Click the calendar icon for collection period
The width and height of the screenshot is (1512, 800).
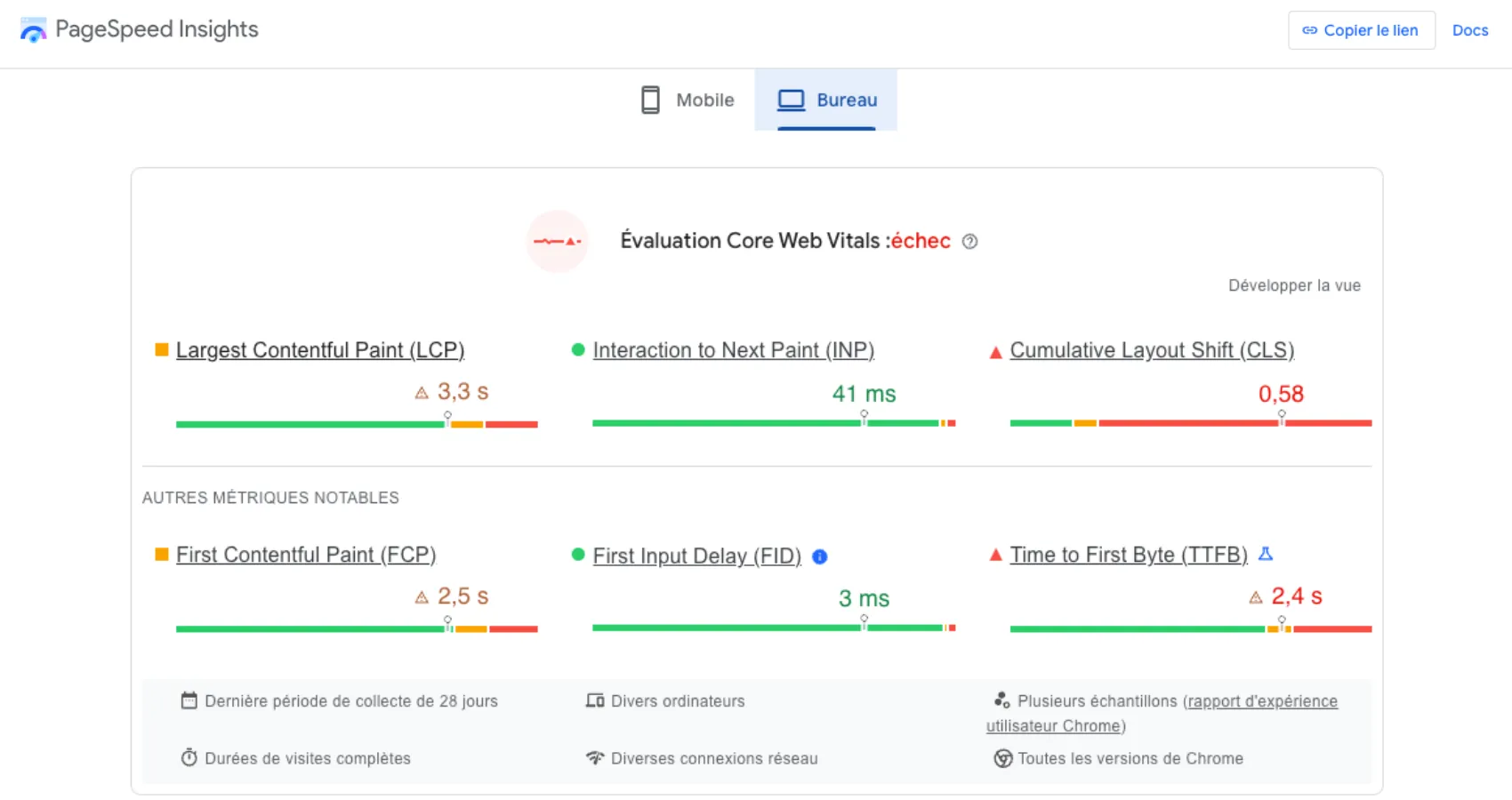189,700
